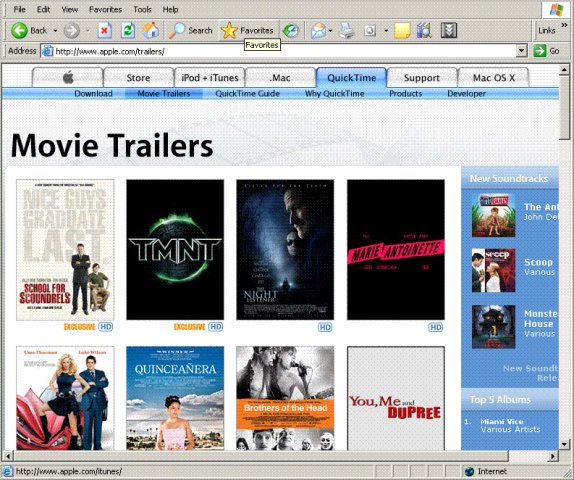Click the Products subnav link
Image resolution: width=574 pixels, height=480 pixels.
[406, 94]
